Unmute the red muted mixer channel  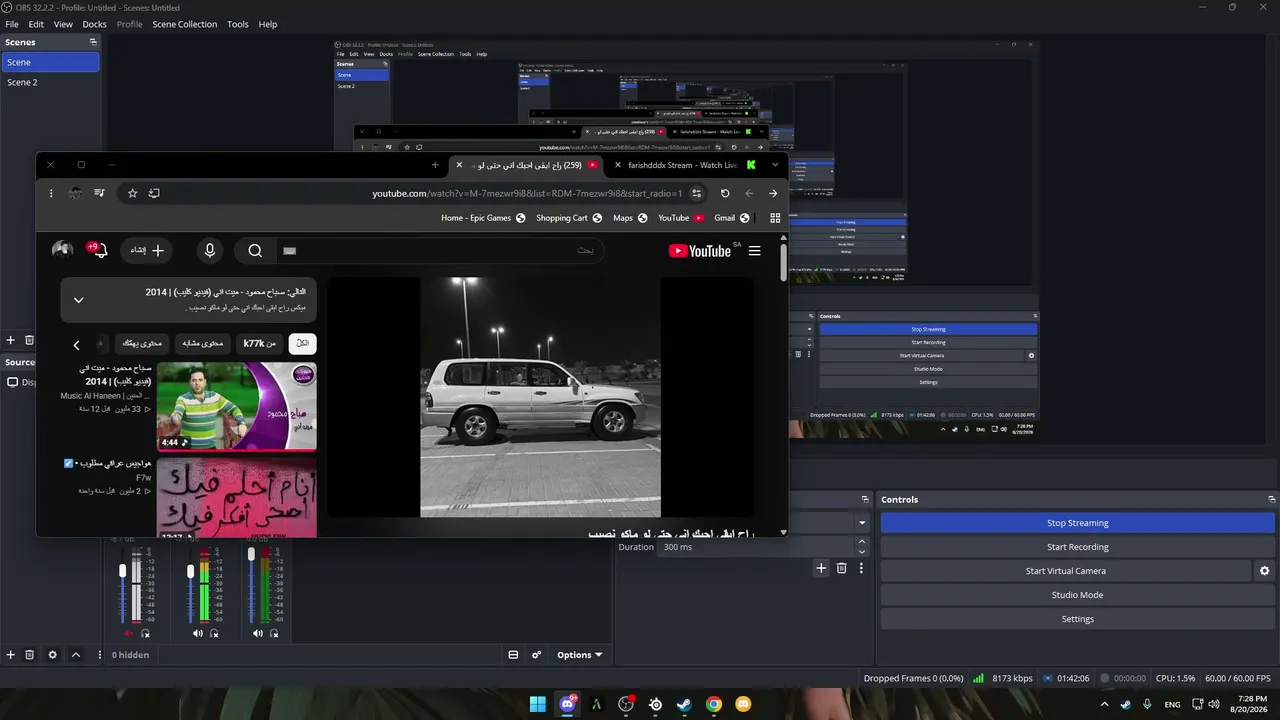(128, 633)
